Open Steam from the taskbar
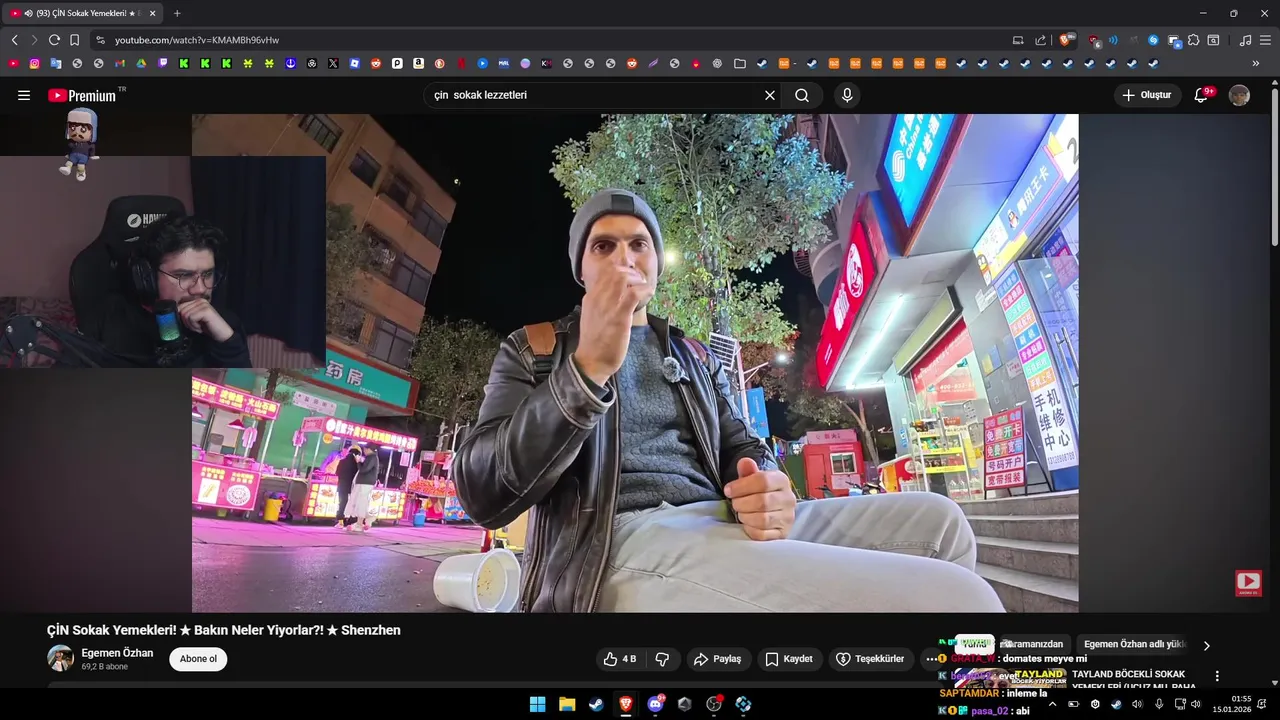Image resolution: width=1280 pixels, height=720 pixels. (x=596, y=704)
